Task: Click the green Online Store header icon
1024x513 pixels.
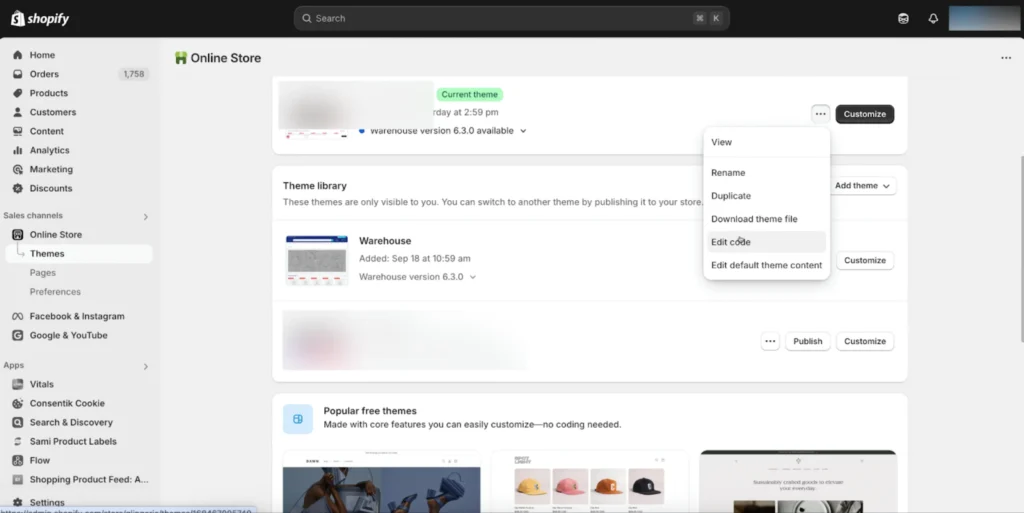Action: (181, 58)
